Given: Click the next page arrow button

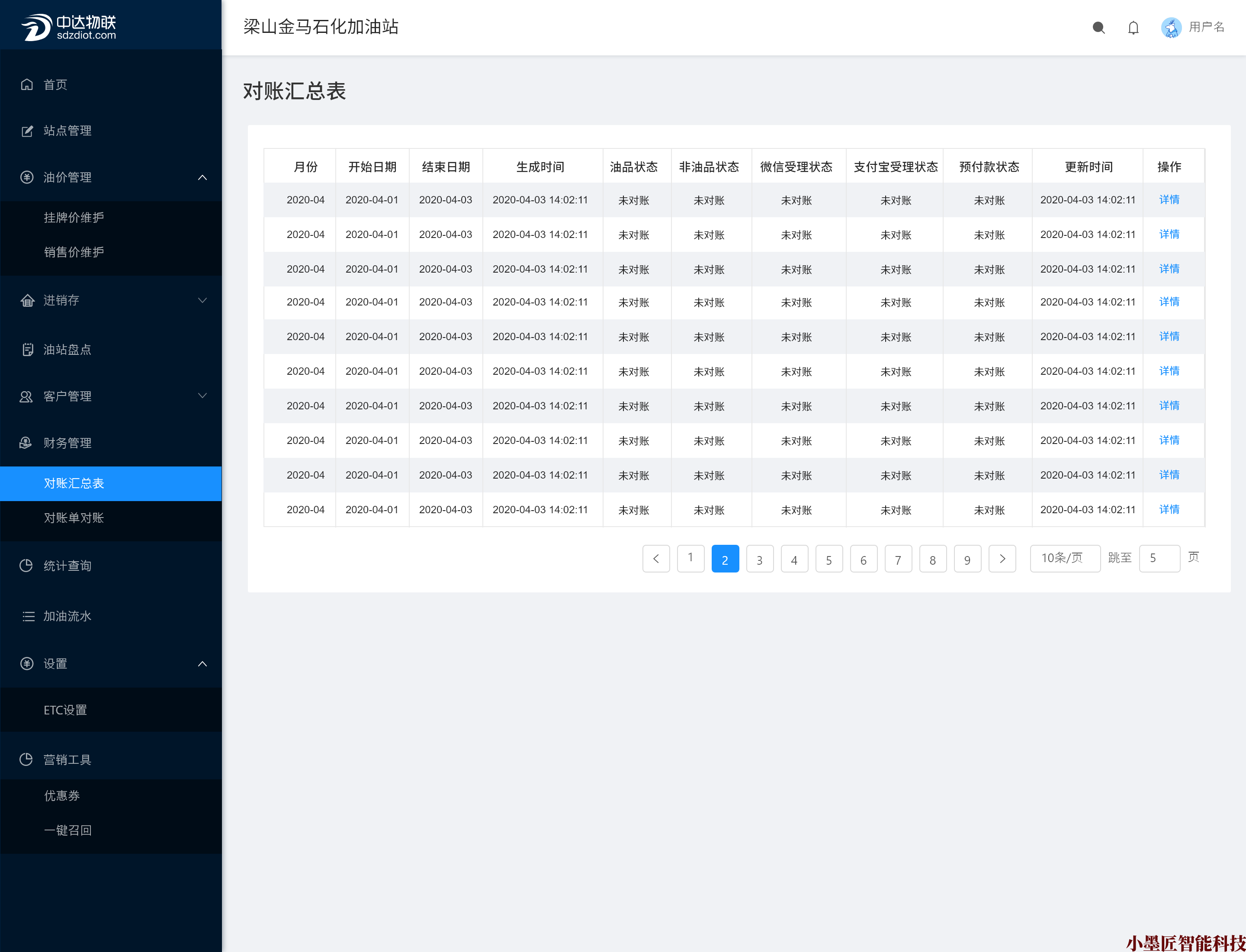Looking at the screenshot, I should click(1002, 559).
